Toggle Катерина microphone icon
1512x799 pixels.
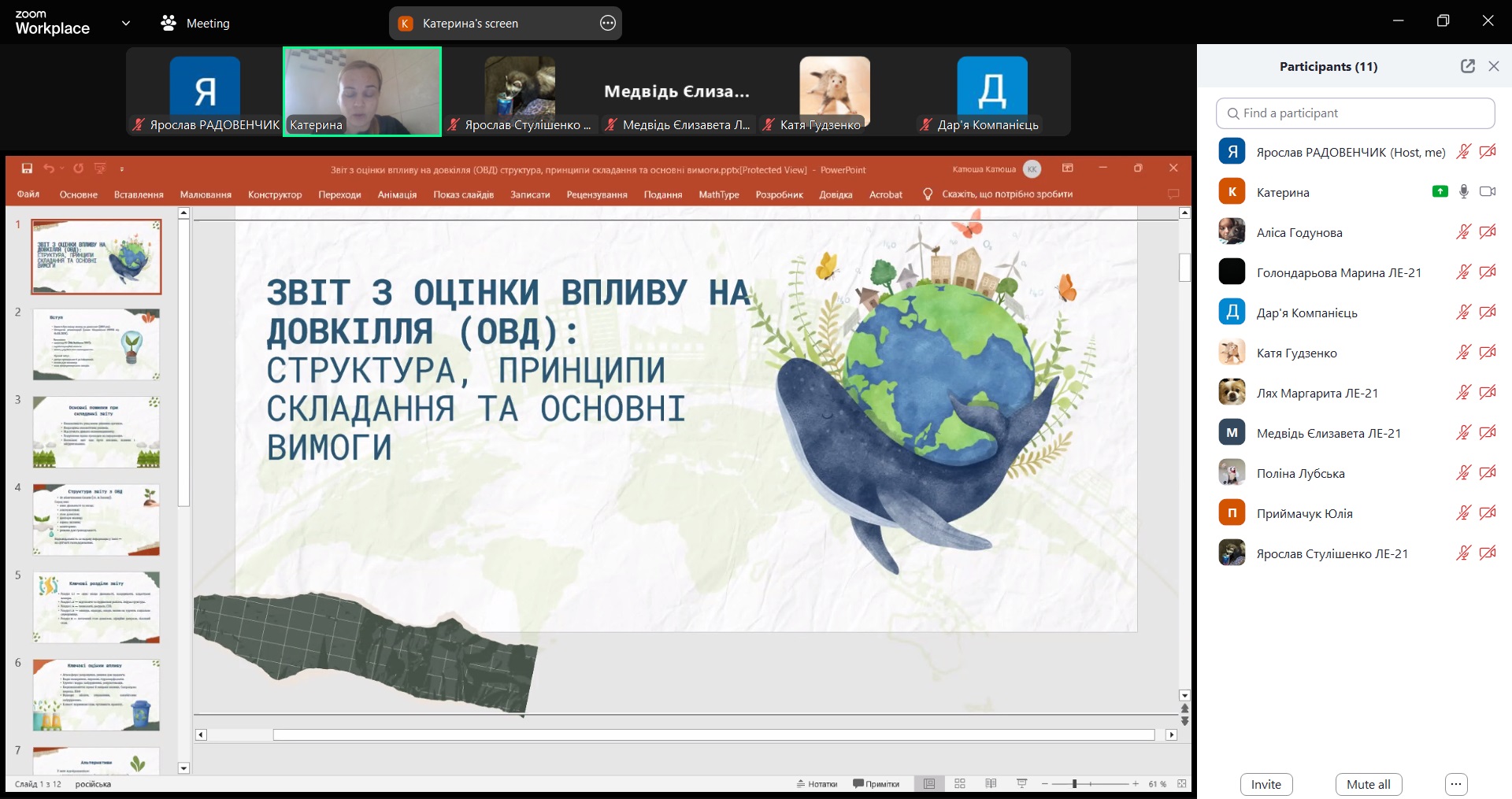pos(1464,191)
